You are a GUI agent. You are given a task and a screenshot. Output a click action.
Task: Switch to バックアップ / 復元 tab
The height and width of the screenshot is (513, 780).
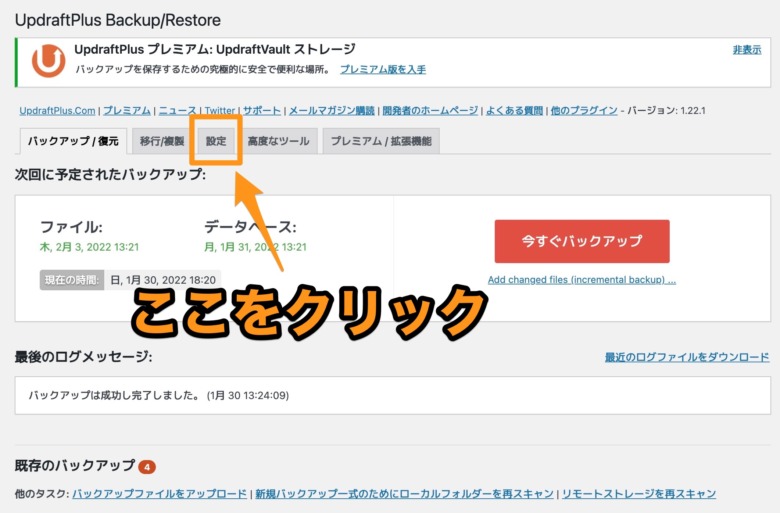[73, 141]
